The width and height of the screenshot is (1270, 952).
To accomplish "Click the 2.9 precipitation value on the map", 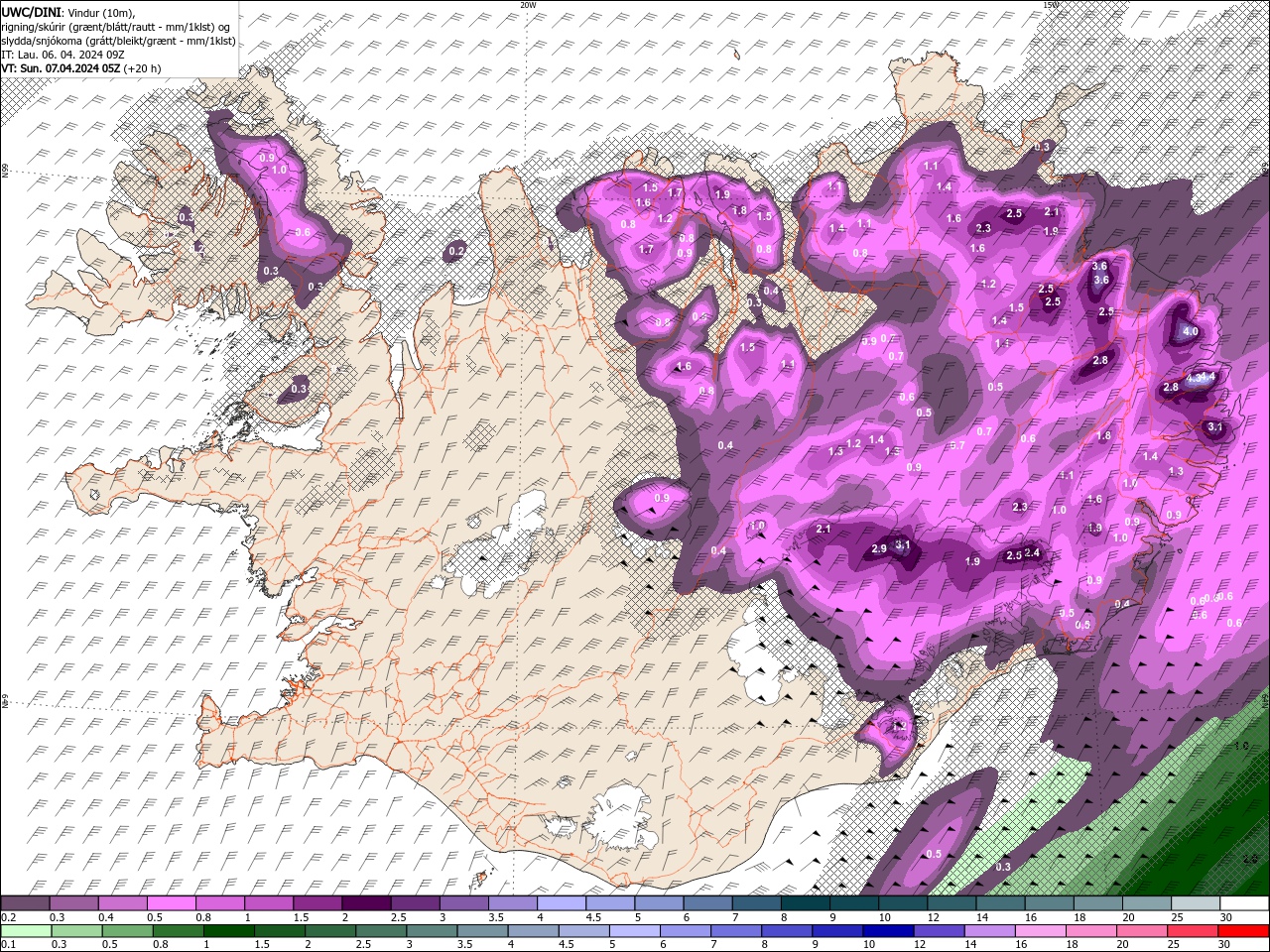I will click(878, 549).
